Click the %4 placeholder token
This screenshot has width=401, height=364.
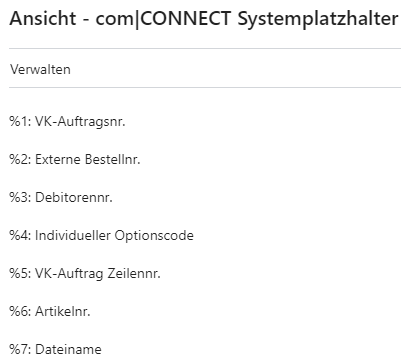[x=20, y=235]
